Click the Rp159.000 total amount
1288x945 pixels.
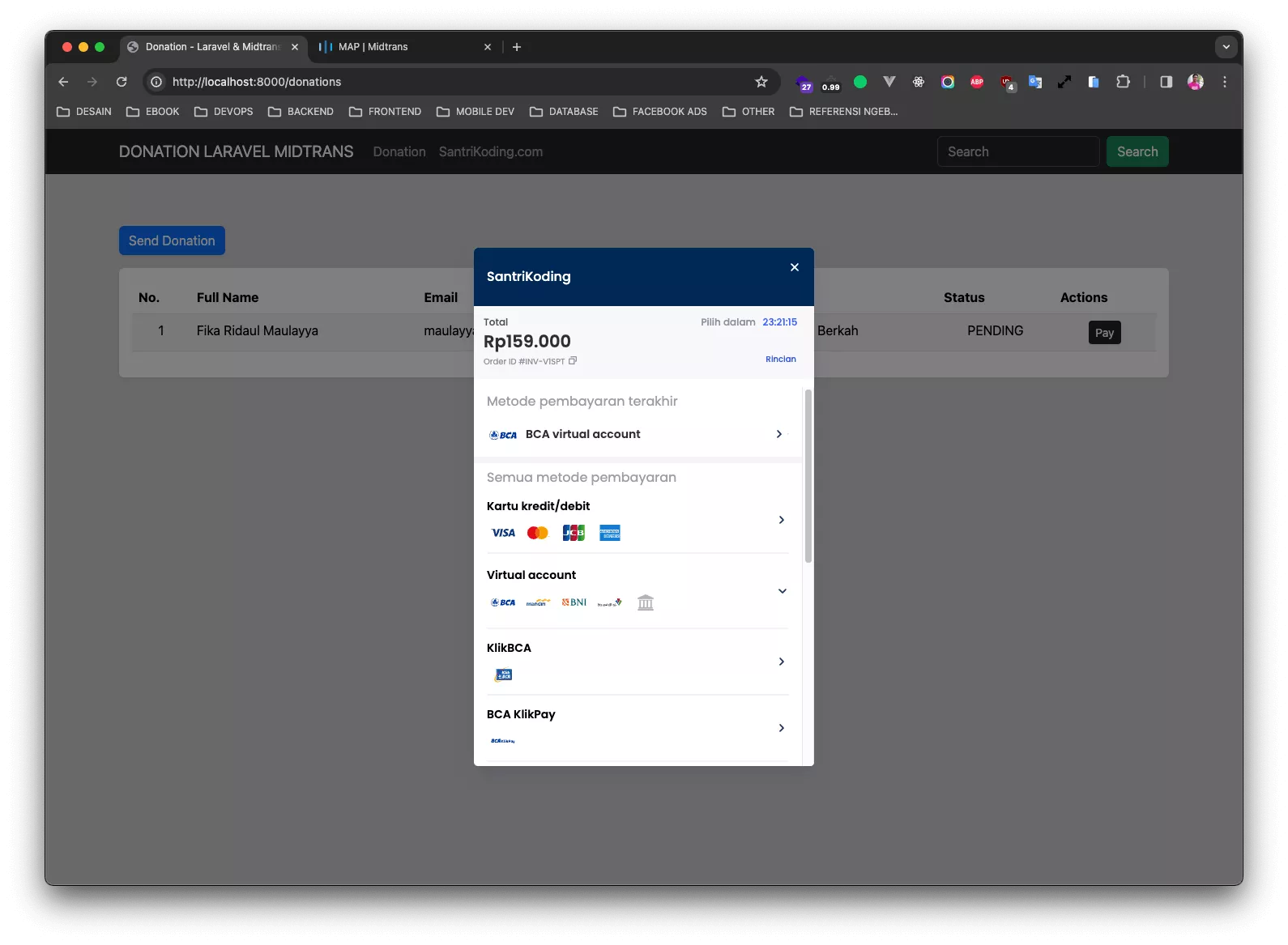527,341
